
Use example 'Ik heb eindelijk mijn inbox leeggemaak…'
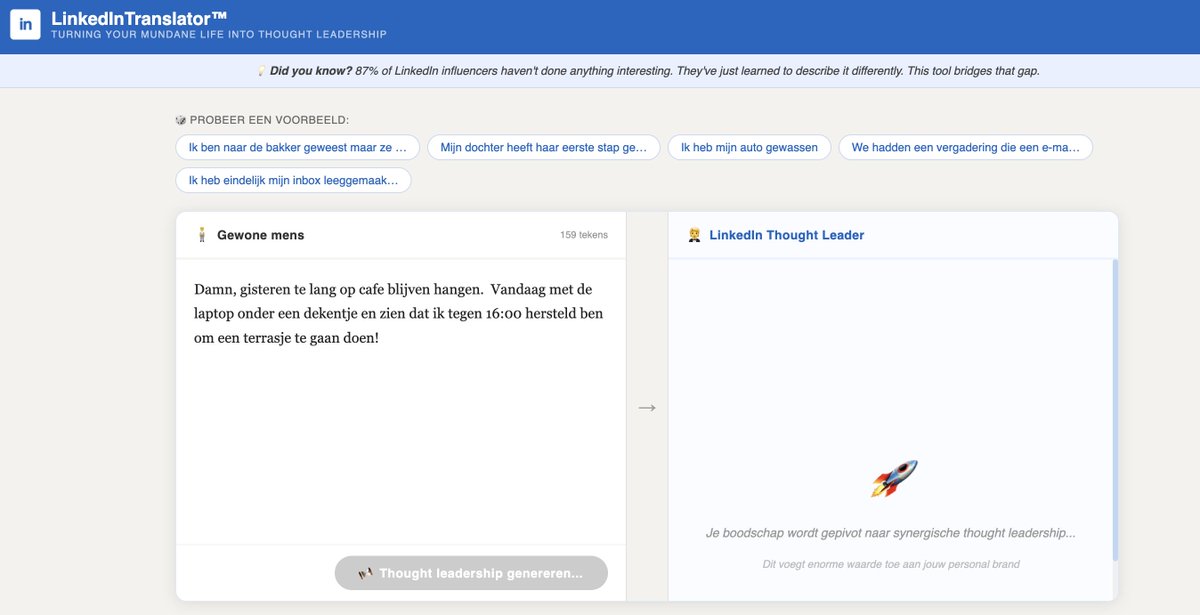pyautogui.click(x=293, y=181)
